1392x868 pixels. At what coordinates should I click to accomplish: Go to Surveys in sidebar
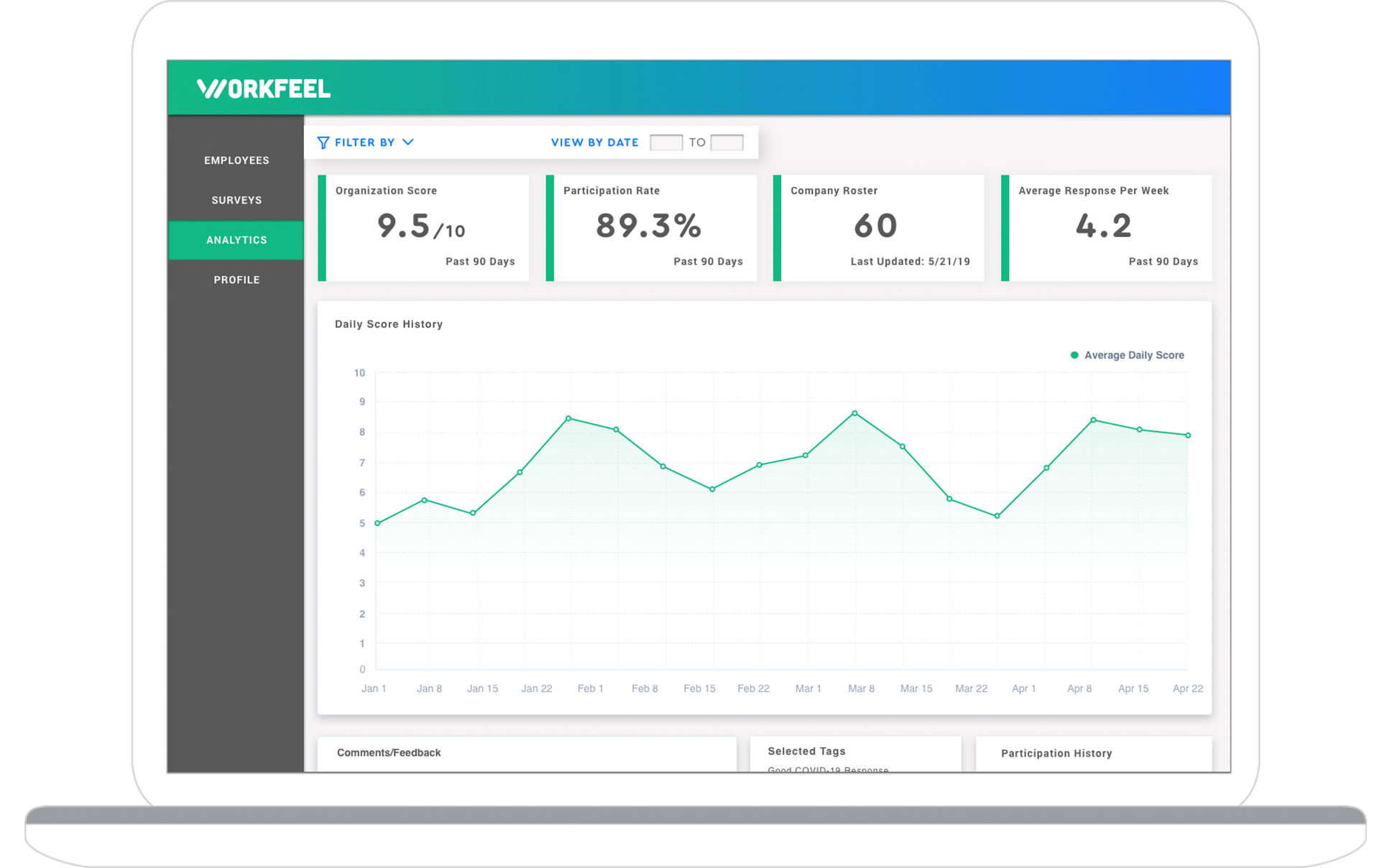[x=236, y=200]
